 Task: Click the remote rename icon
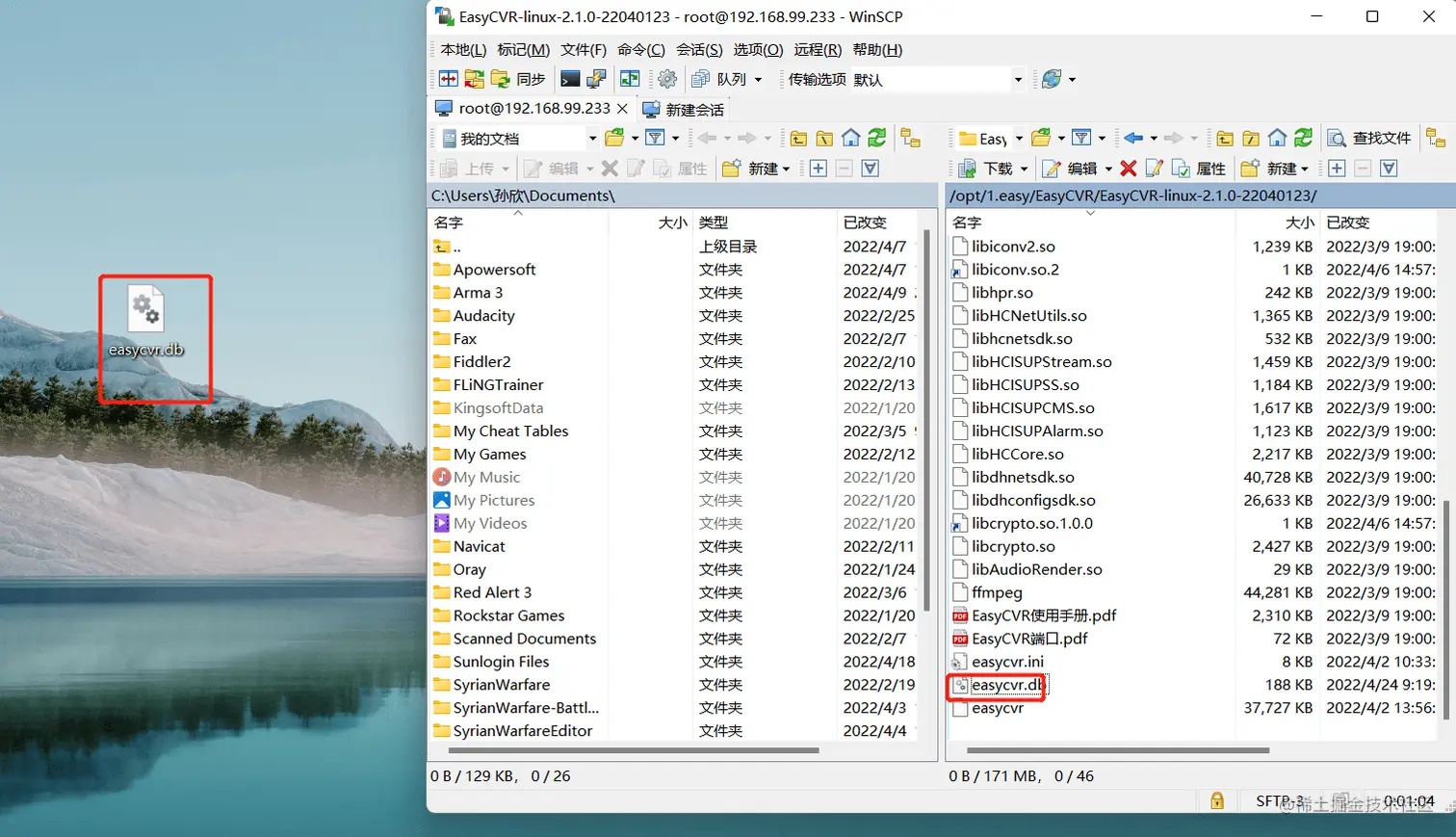[x=1155, y=169]
